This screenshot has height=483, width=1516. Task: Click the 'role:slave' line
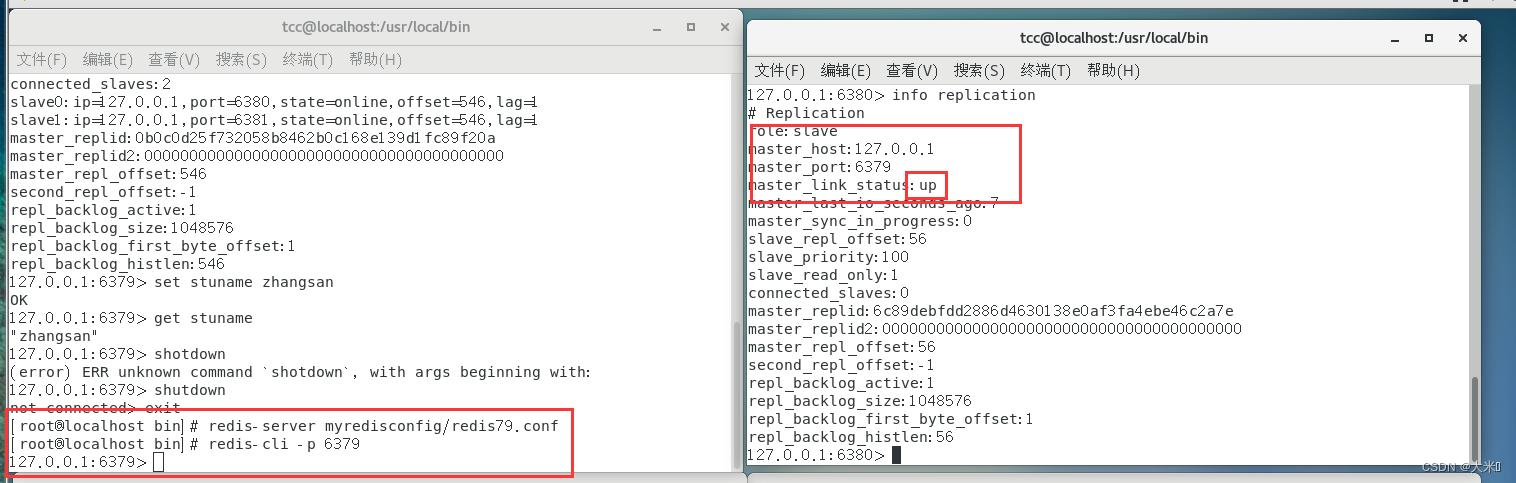[x=793, y=131]
